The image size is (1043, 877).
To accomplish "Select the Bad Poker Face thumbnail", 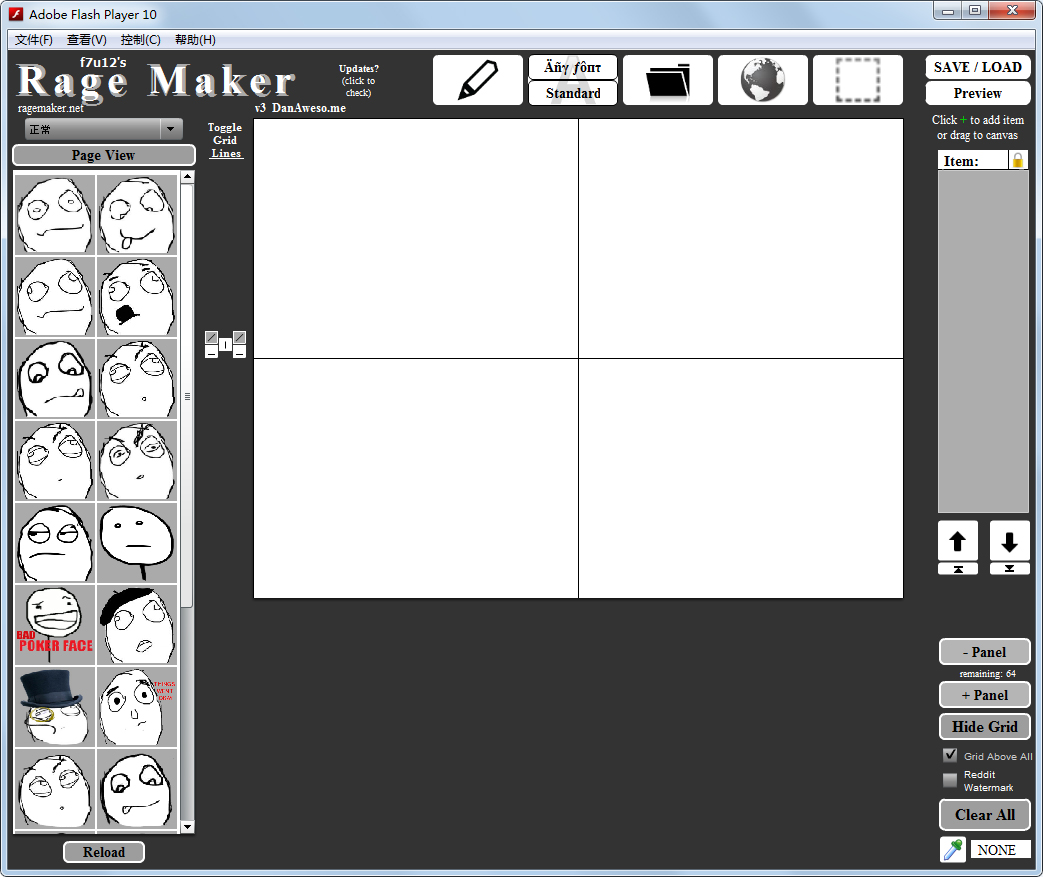I will click(x=55, y=624).
